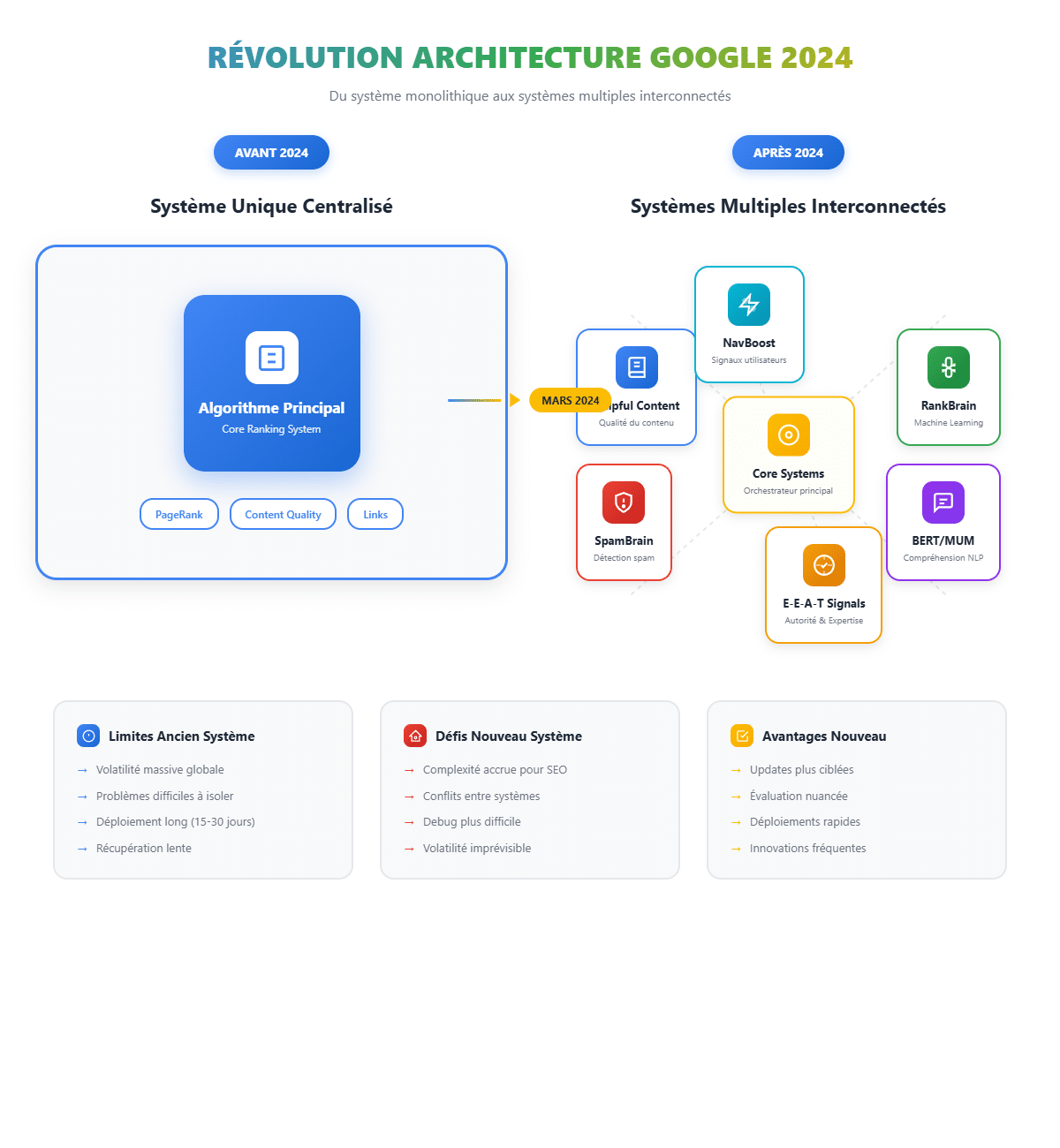Viewport: 1060px width, 1148px height.
Task: Click Signaux utilisateurs caption
Action: coord(749,360)
